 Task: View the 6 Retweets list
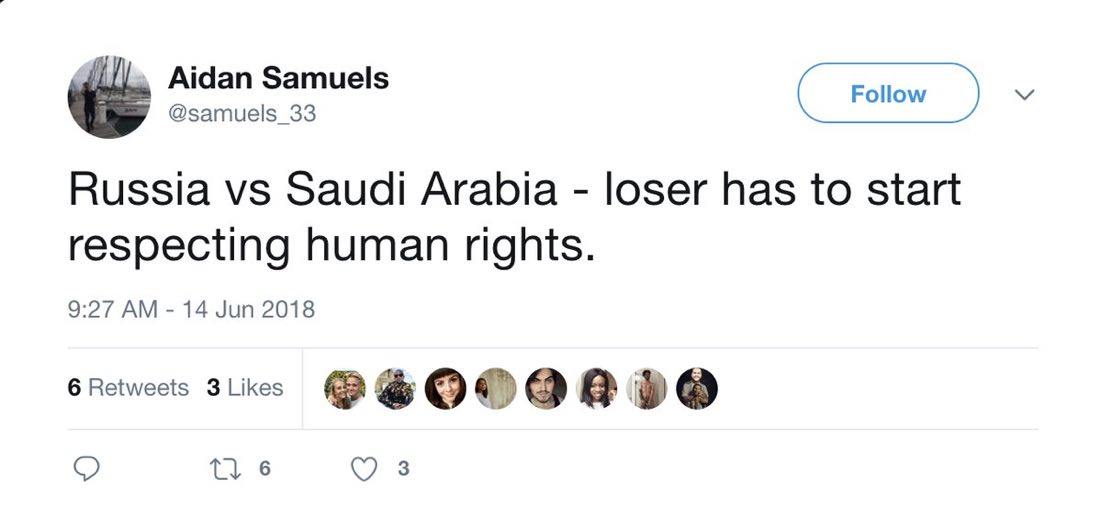pyautogui.click(x=128, y=388)
